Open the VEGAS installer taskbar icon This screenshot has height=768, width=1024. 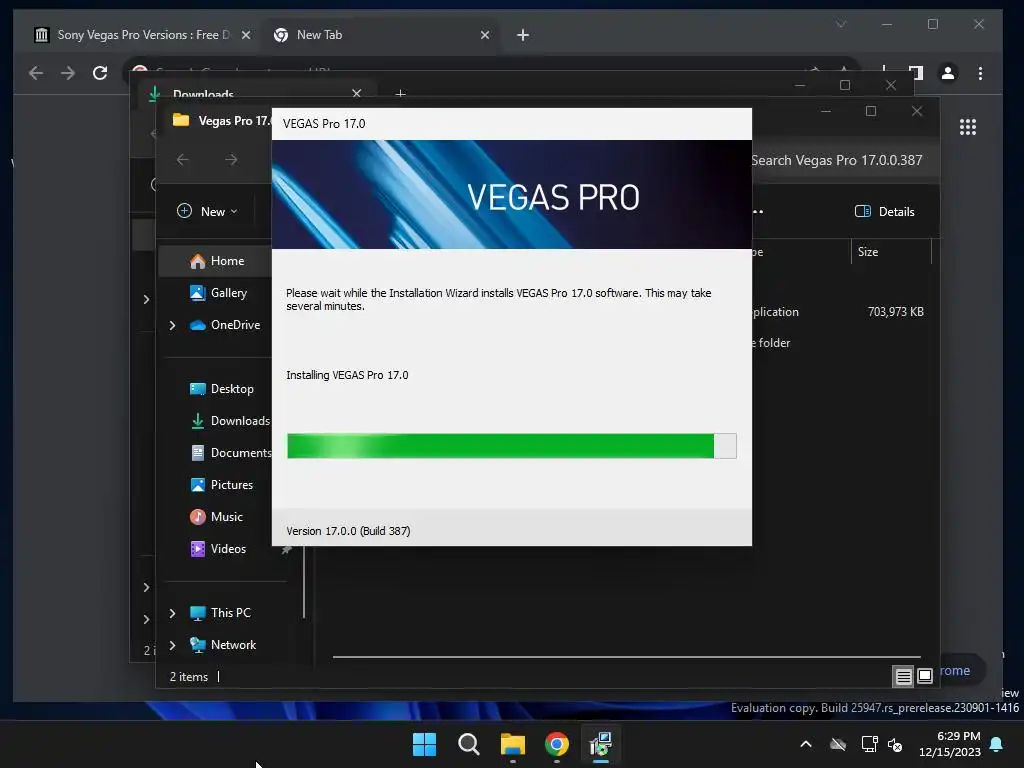click(x=600, y=744)
